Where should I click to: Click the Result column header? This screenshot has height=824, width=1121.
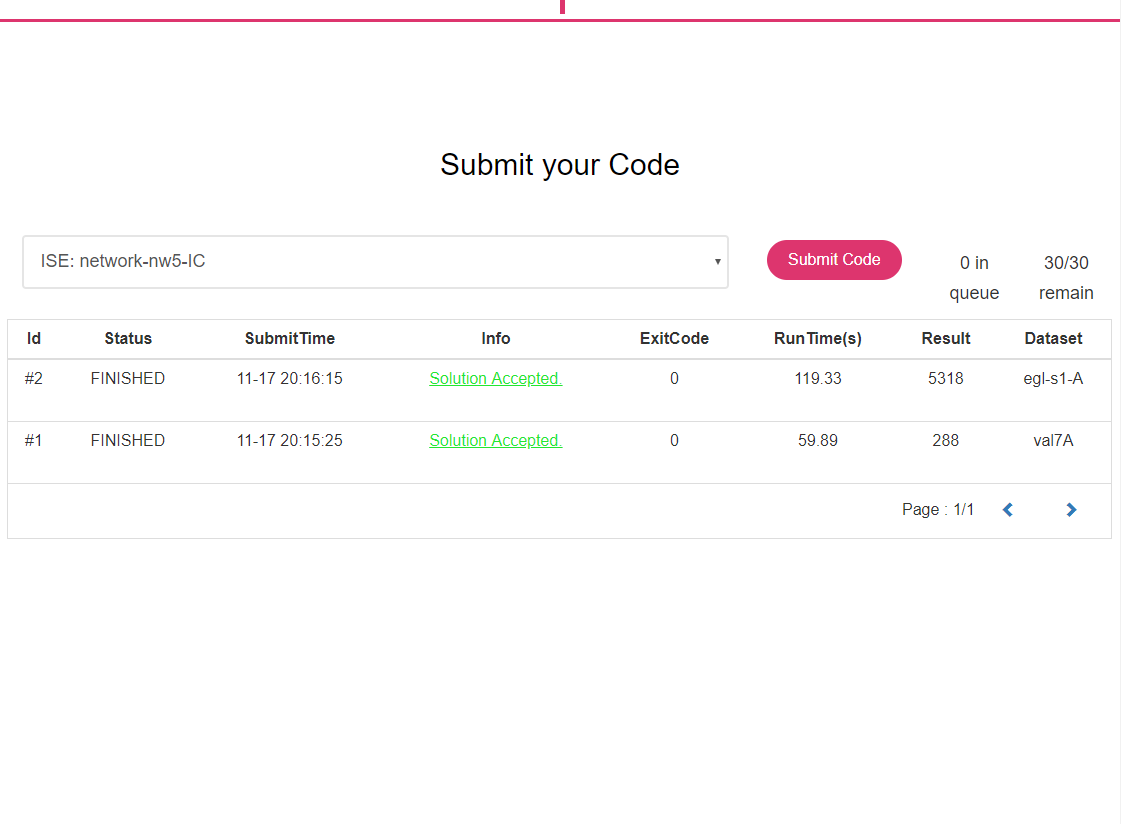[945, 338]
